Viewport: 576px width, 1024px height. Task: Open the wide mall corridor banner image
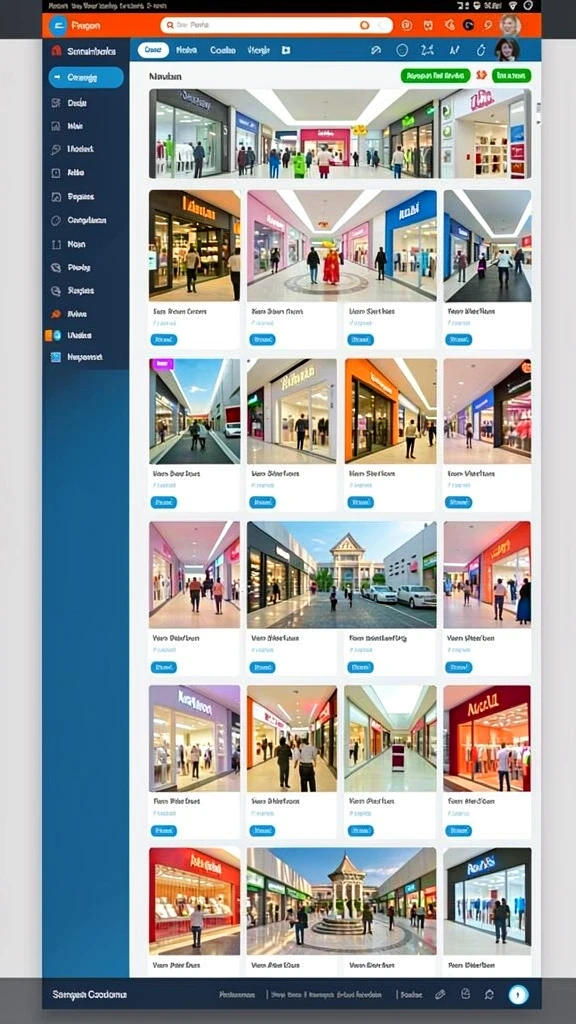pos(340,134)
